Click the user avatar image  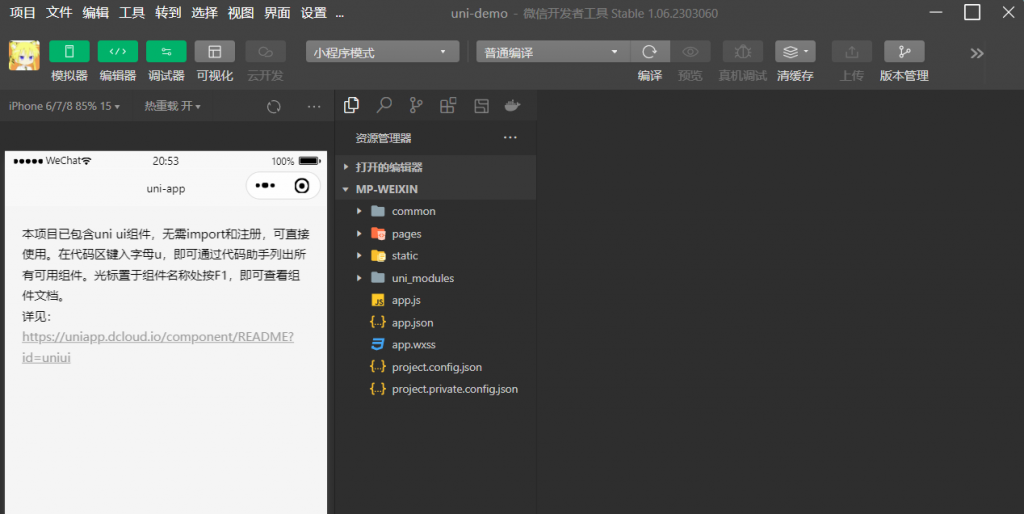coord(24,55)
